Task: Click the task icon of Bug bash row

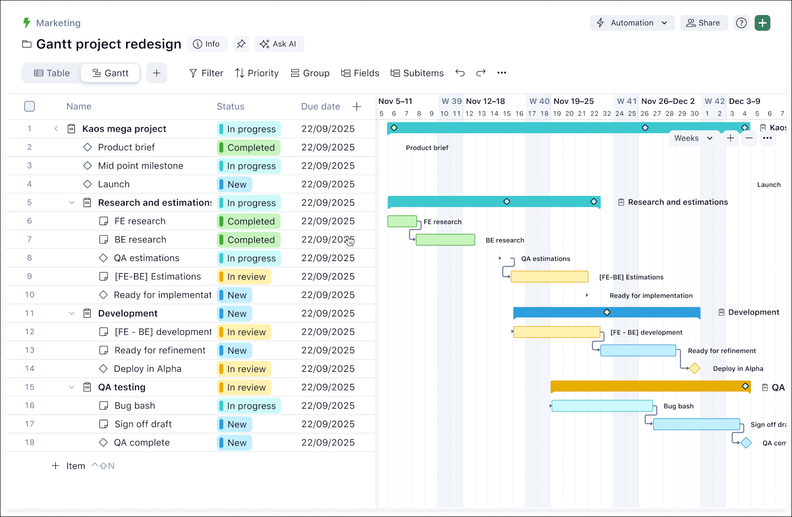Action: (103, 405)
